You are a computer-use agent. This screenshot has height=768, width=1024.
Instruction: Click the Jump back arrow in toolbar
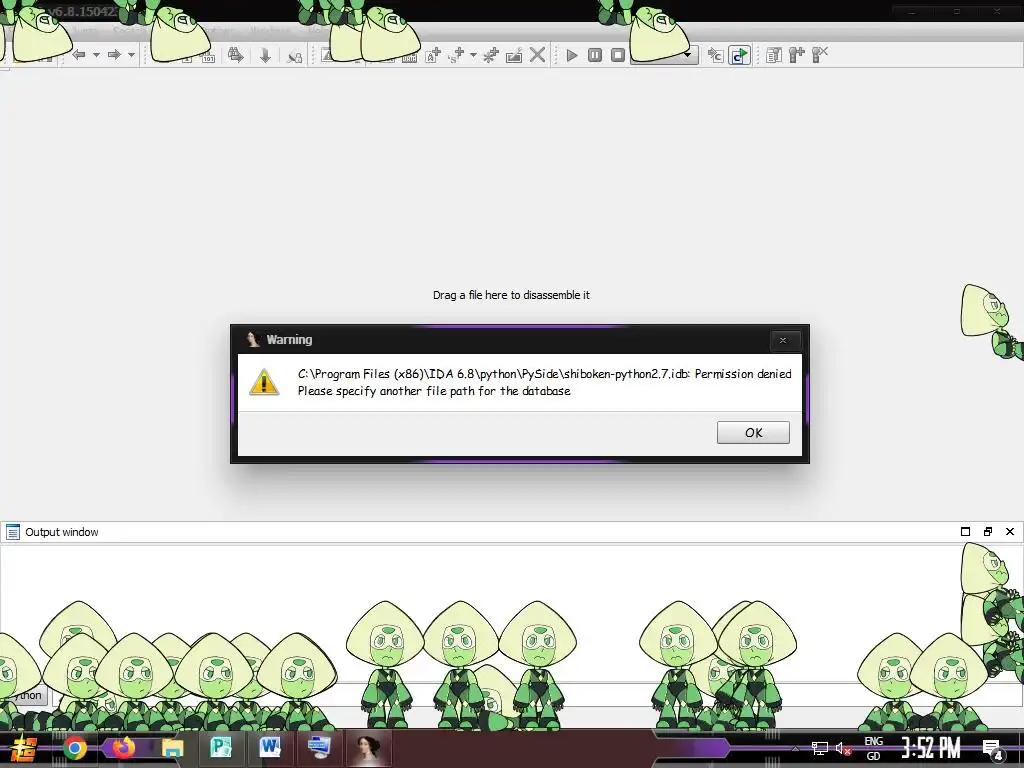pos(79,55)
